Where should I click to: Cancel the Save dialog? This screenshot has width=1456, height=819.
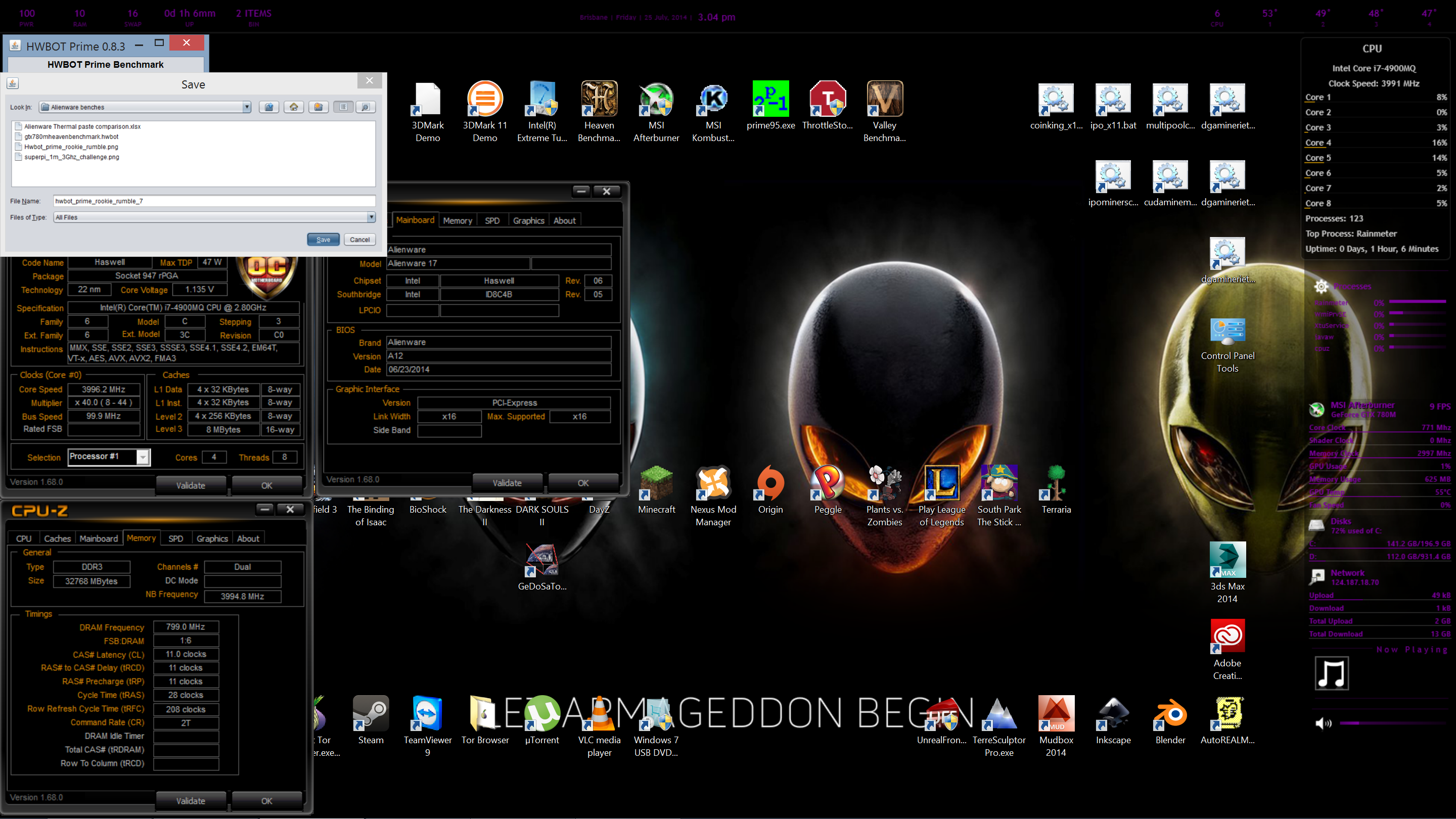[359, 240]
